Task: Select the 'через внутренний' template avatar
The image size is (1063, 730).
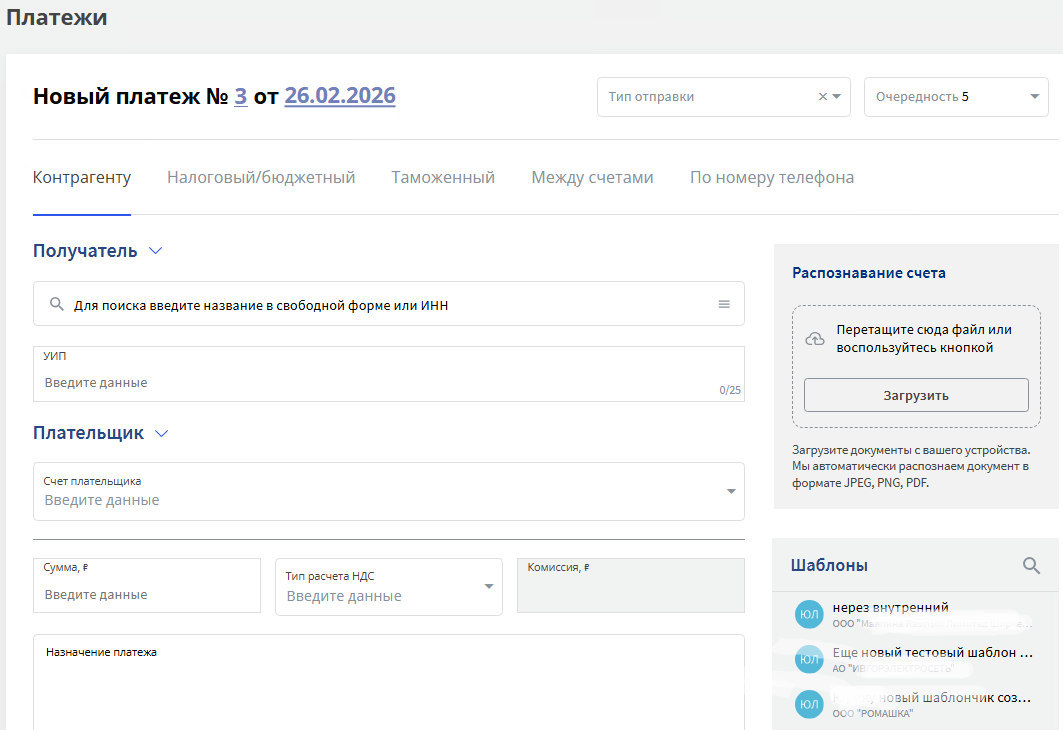Action: point(809,614)
